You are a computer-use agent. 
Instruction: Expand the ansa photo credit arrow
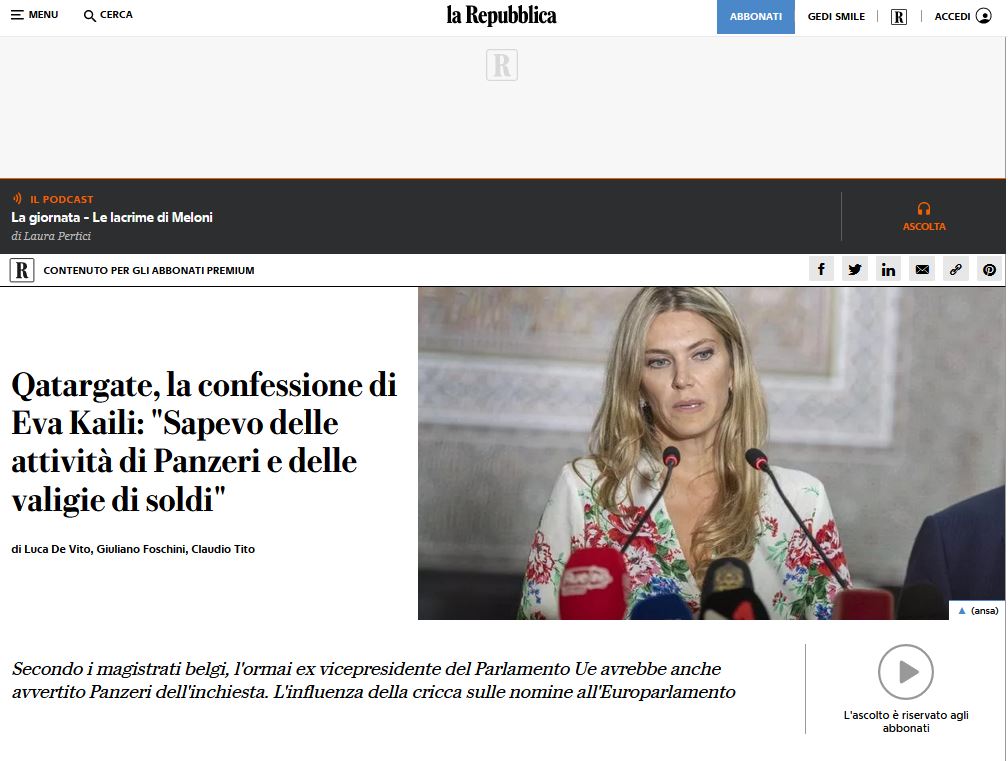click(962, 610)
